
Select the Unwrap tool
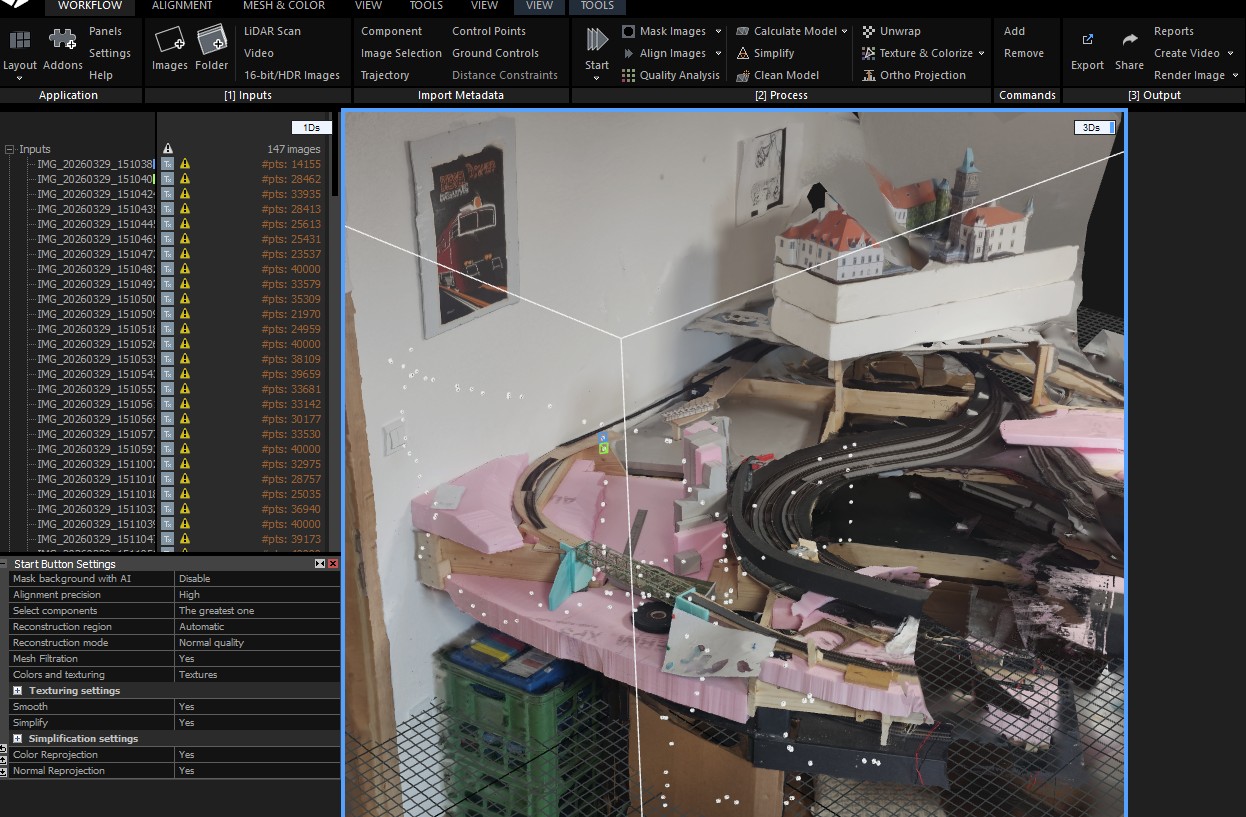(x=900, y=31)
